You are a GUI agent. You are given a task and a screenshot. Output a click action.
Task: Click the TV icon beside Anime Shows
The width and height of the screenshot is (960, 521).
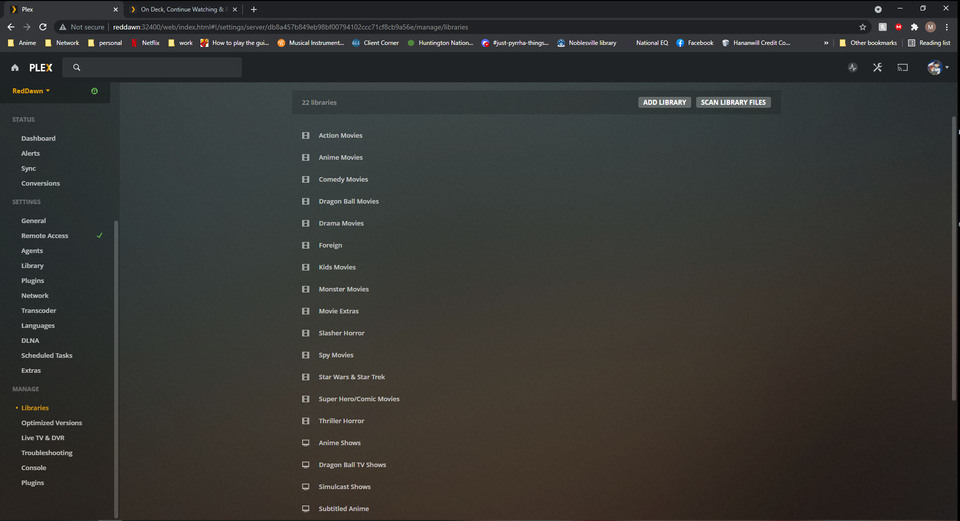[x=306, y=443]
